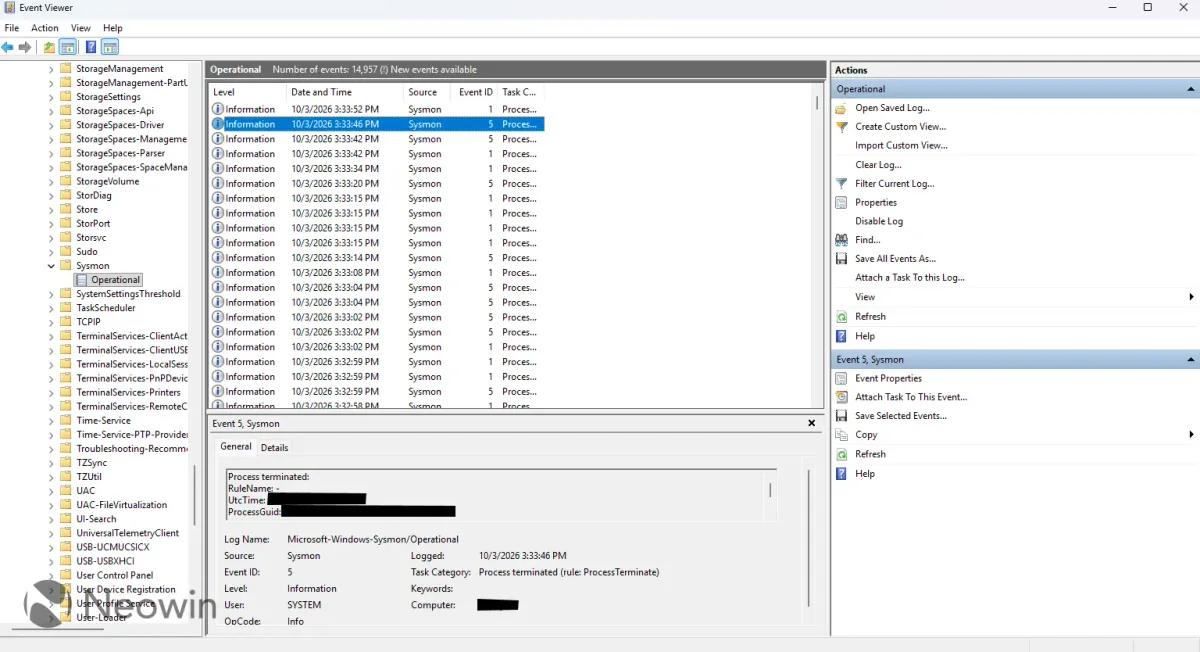Sort by the Event ID column header
Viewport: 1200px width, 652px height.
click(475, 92)
